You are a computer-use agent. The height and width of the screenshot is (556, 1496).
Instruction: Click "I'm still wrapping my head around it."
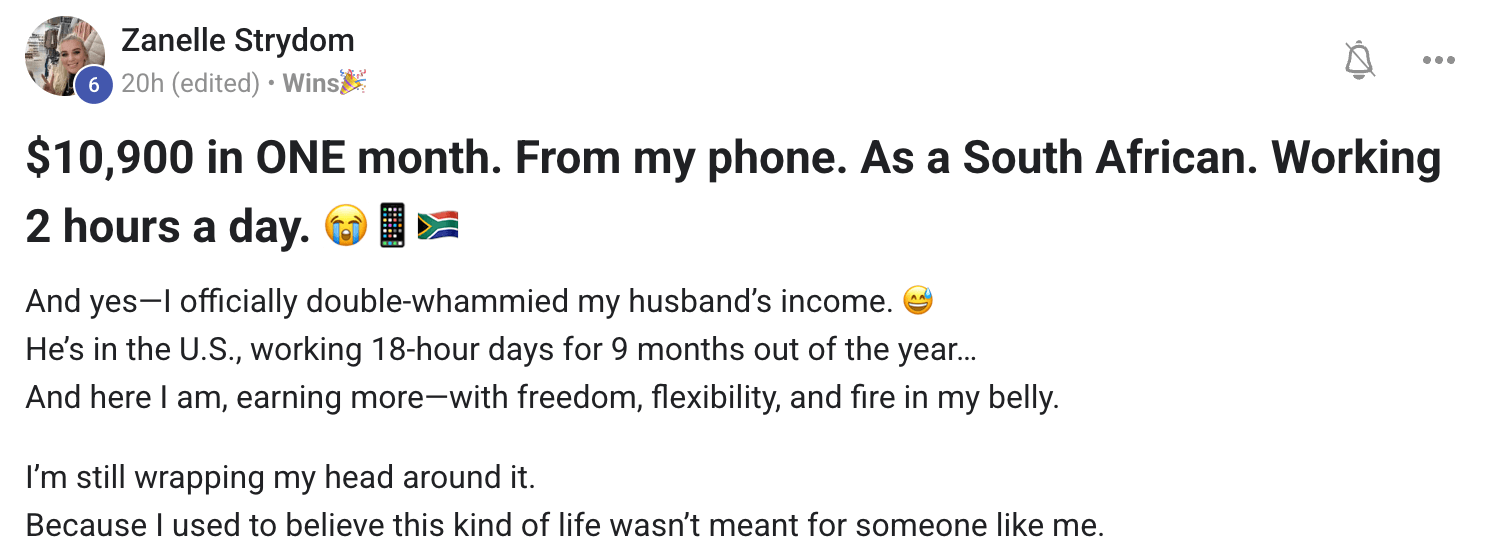click(281, 478)
